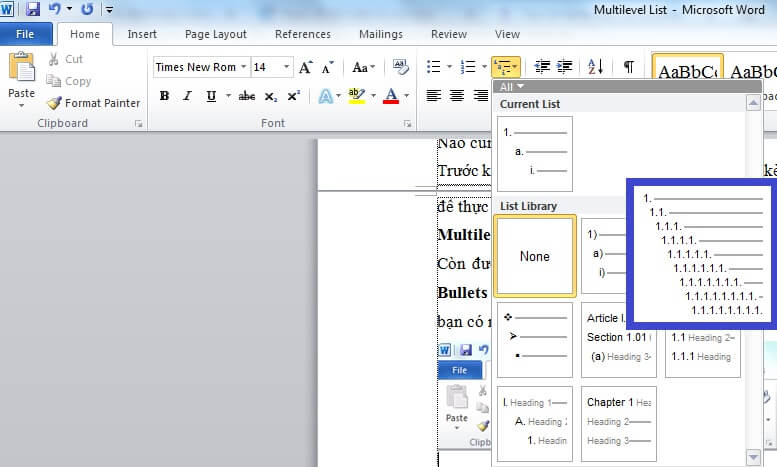Open underline style dropdown arrow
Screen dimensions: 777x467
228,96
